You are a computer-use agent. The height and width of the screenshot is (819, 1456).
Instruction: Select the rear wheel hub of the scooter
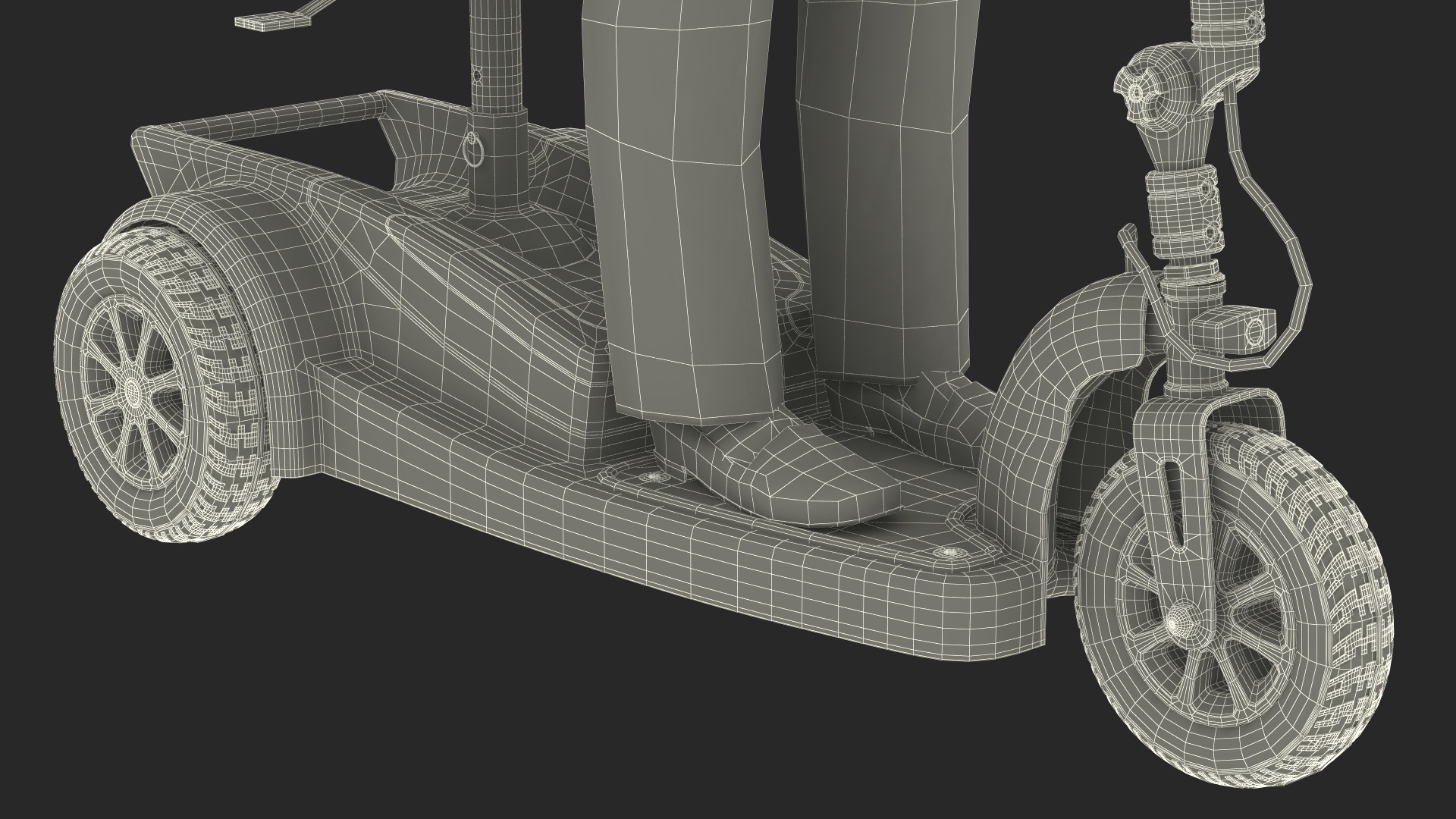(133, 391)
